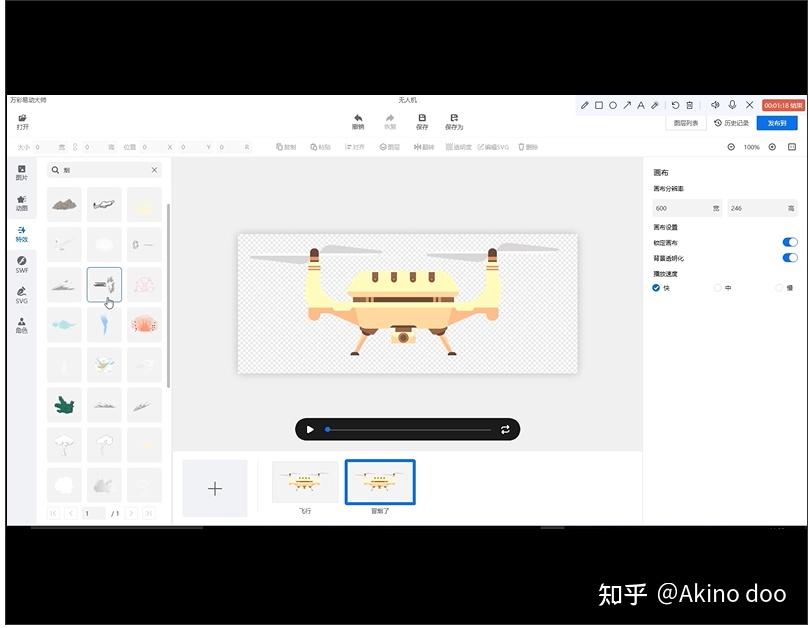The image size is (809, 628).
Task: Select the 中 (medium) playback speed
Action: (x=718, y=287)
